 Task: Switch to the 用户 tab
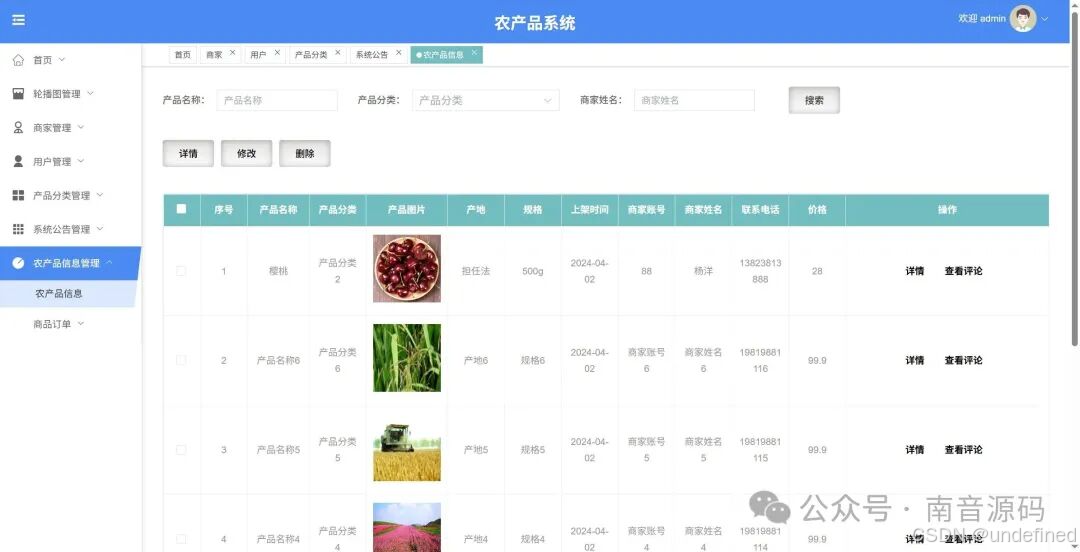258,54
